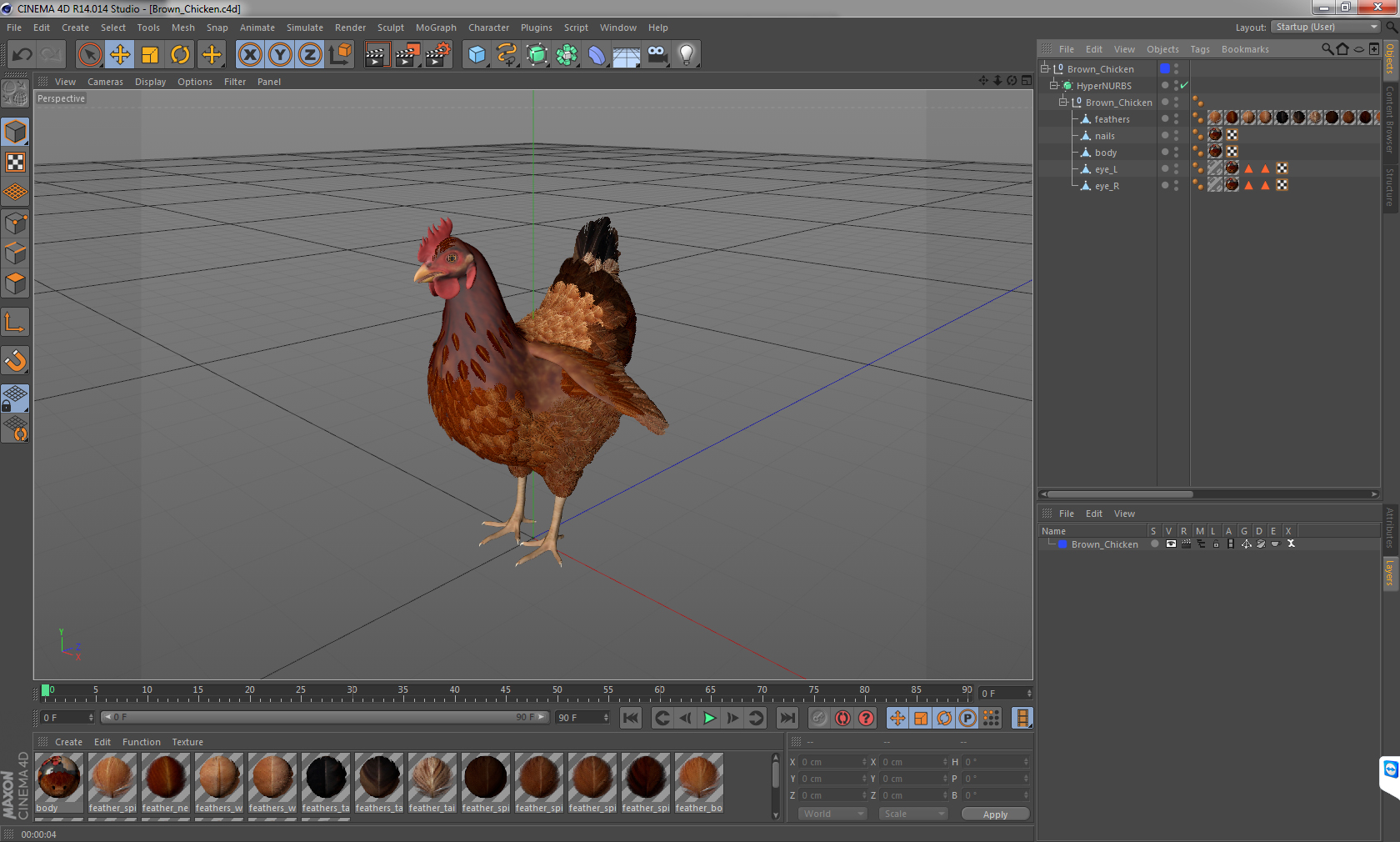Open the Scale coordinate dropdown
The image size is (1400, 842).
[x=914, y=814]
